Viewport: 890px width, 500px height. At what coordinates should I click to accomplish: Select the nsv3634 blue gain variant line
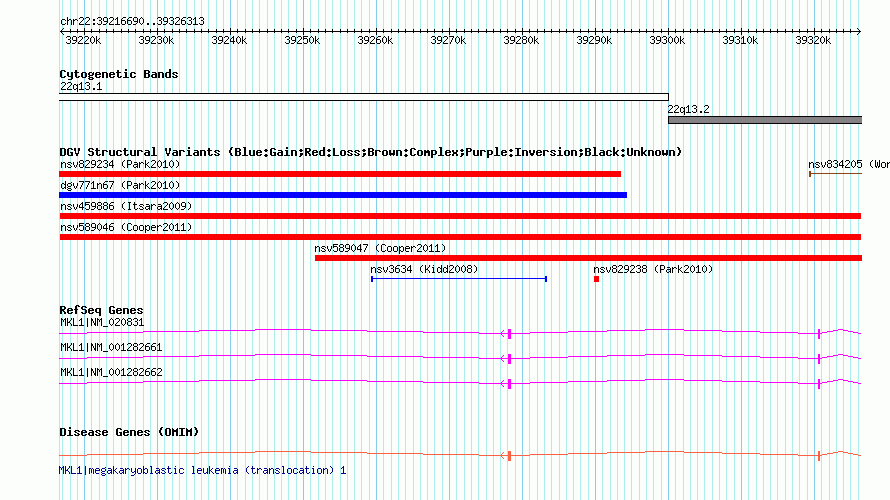459,279
